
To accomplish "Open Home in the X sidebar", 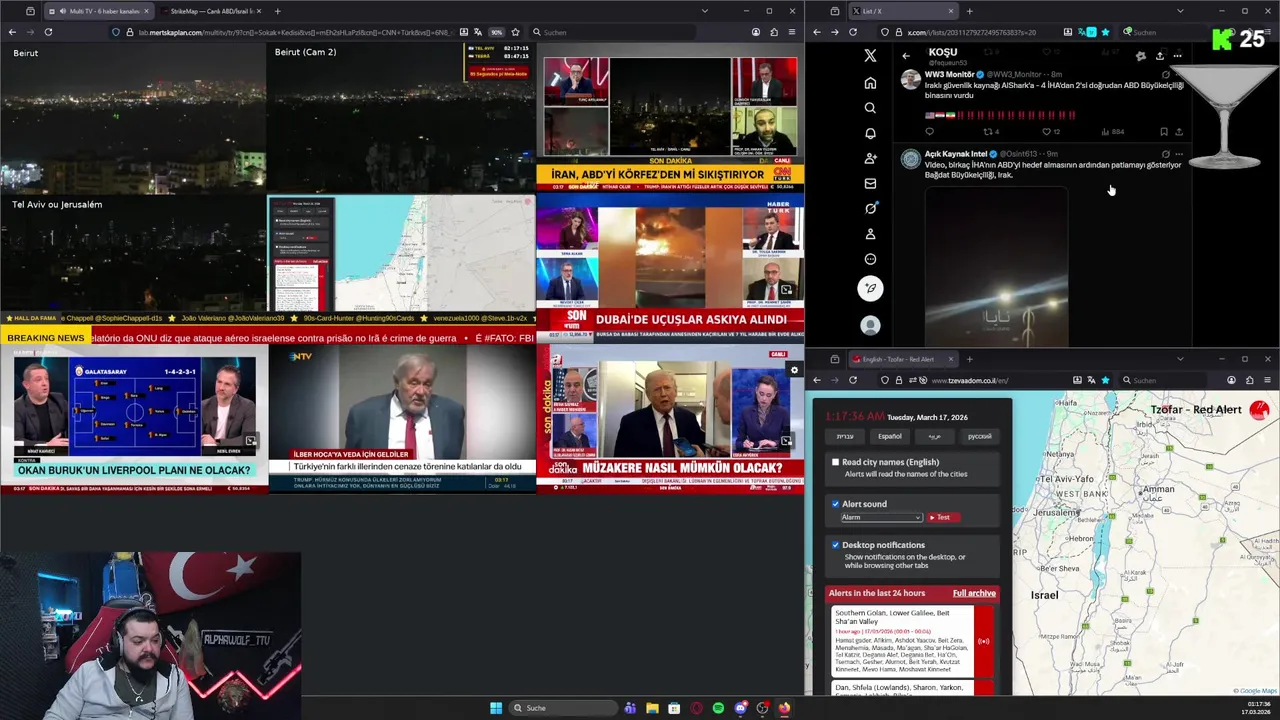I will click(x=870, y=83).
